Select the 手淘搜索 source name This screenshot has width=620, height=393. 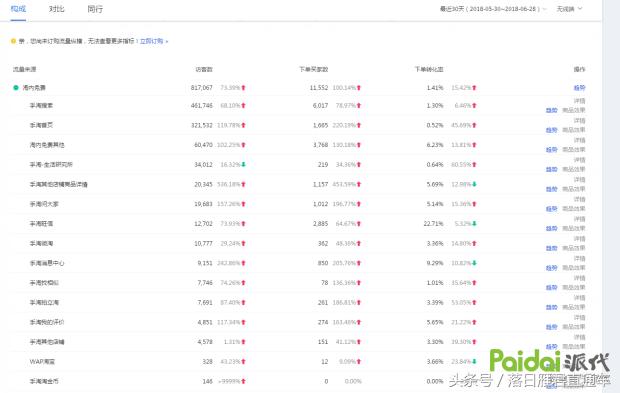41,106
